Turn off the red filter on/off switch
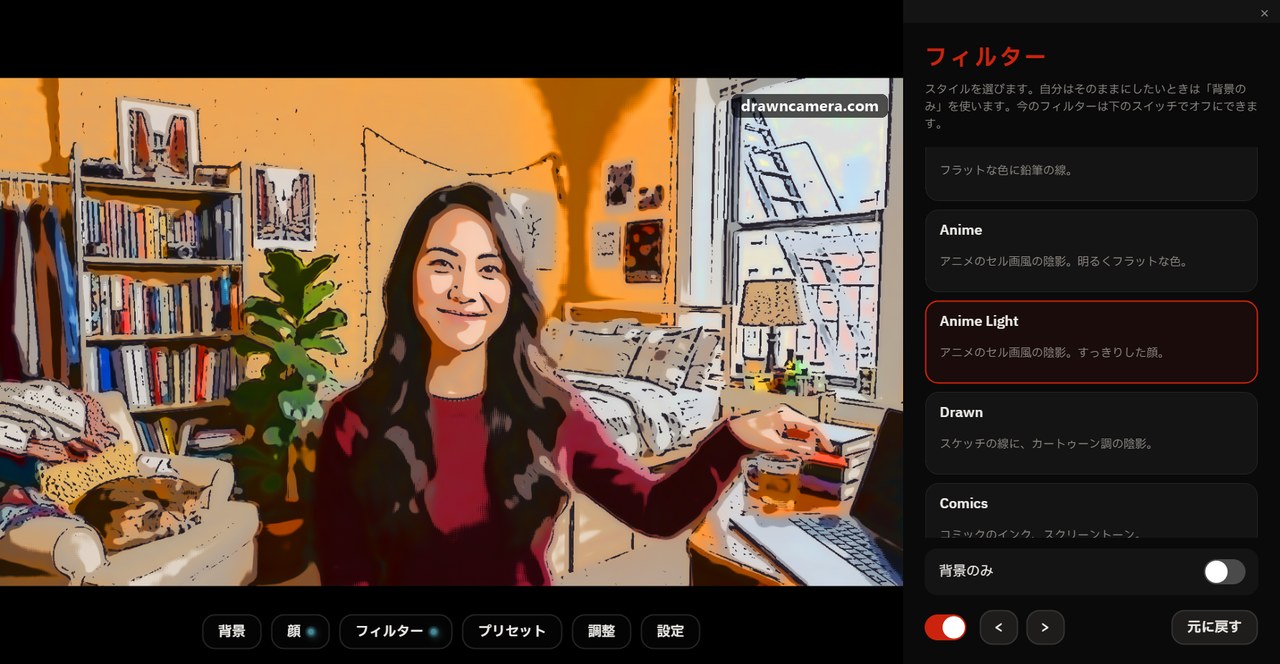This screenshot has height=664, width=1280. click(x=945, y=627)
